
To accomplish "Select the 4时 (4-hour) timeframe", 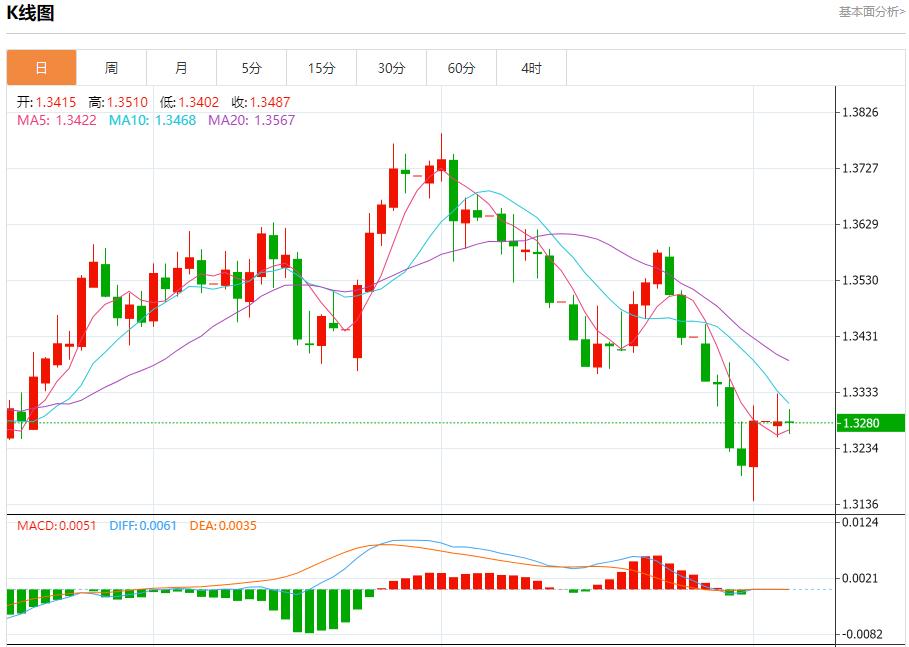I will (x=531, y=67).
